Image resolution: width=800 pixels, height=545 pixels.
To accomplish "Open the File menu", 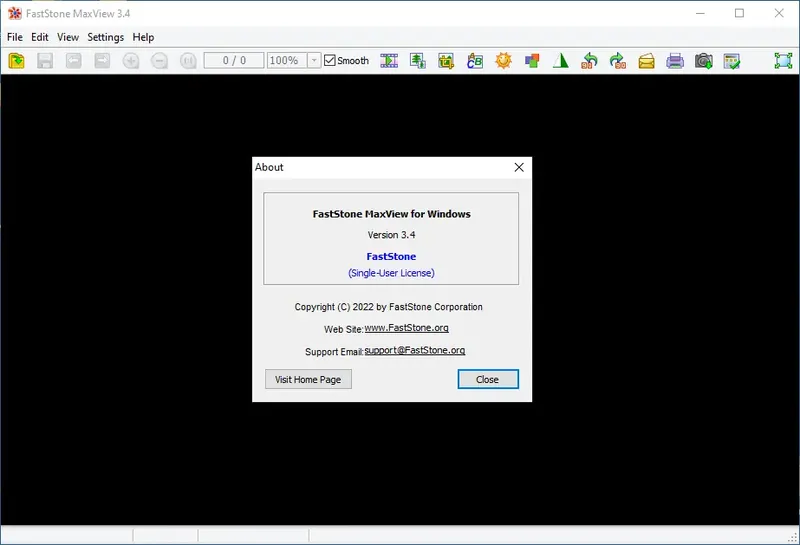I will click(15, 37).
